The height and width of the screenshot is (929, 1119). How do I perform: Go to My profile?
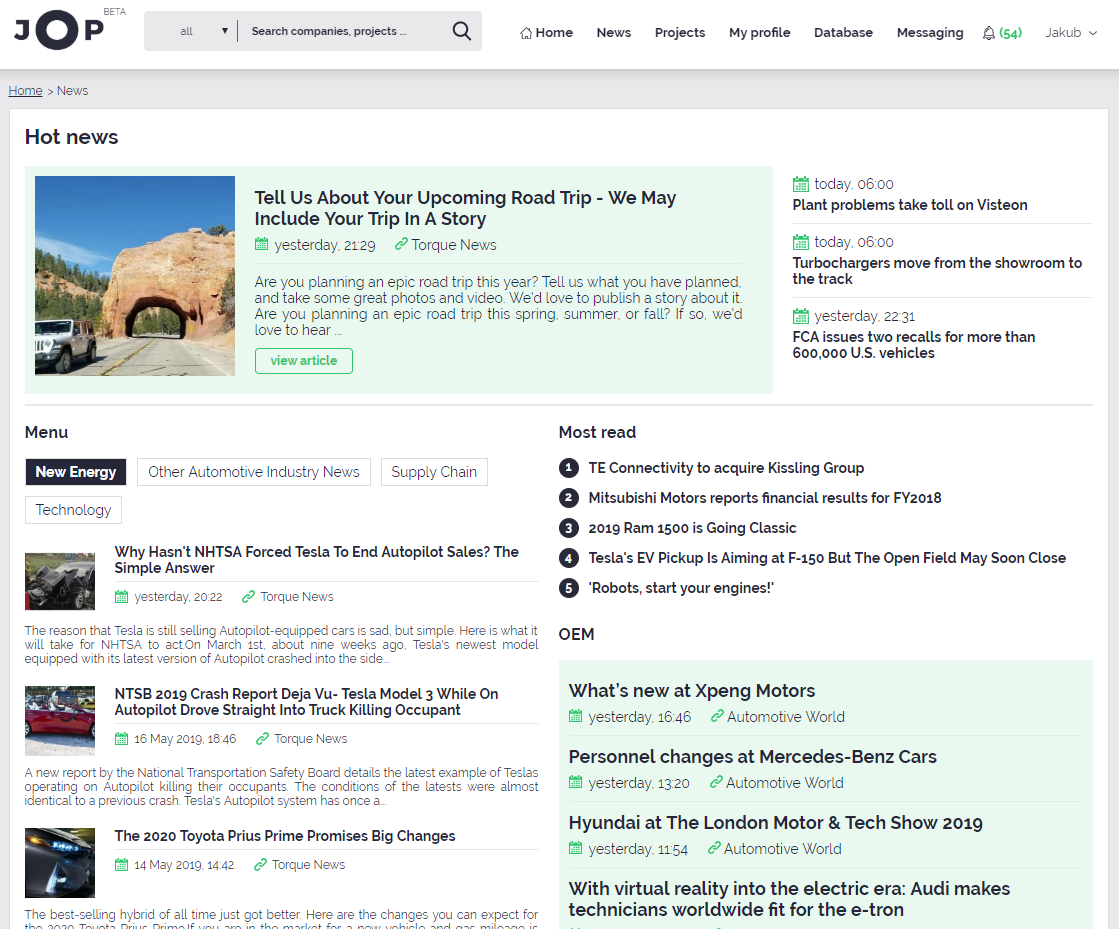(759, 33)
